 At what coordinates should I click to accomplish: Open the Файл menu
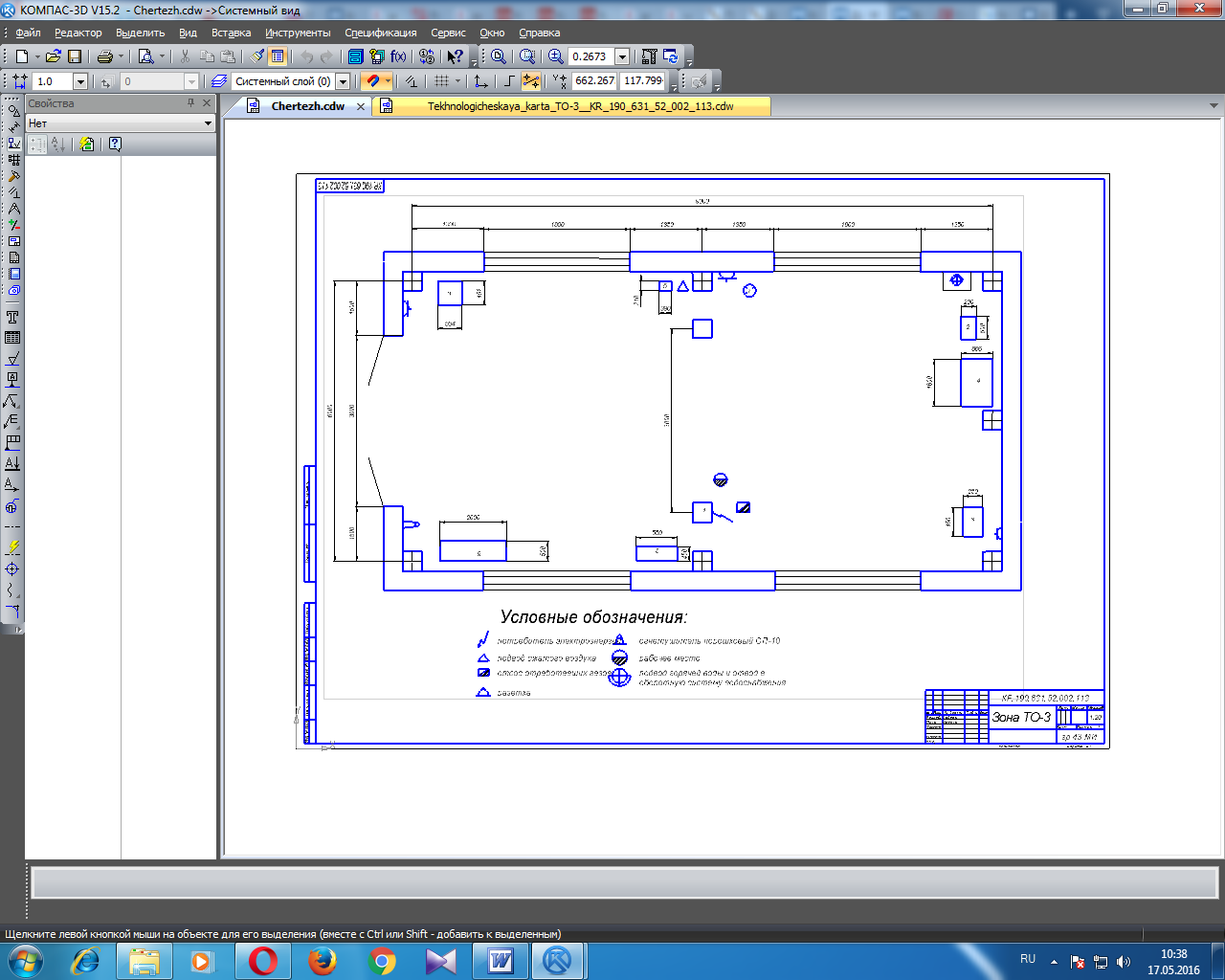tap(28, 33)
